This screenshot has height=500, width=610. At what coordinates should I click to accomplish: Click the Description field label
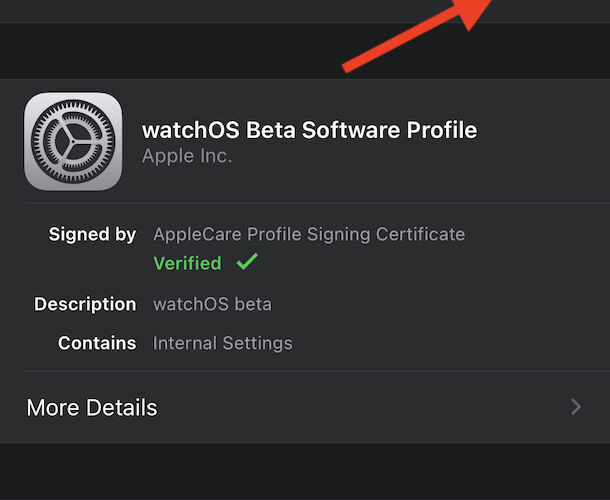coord(85,304)
